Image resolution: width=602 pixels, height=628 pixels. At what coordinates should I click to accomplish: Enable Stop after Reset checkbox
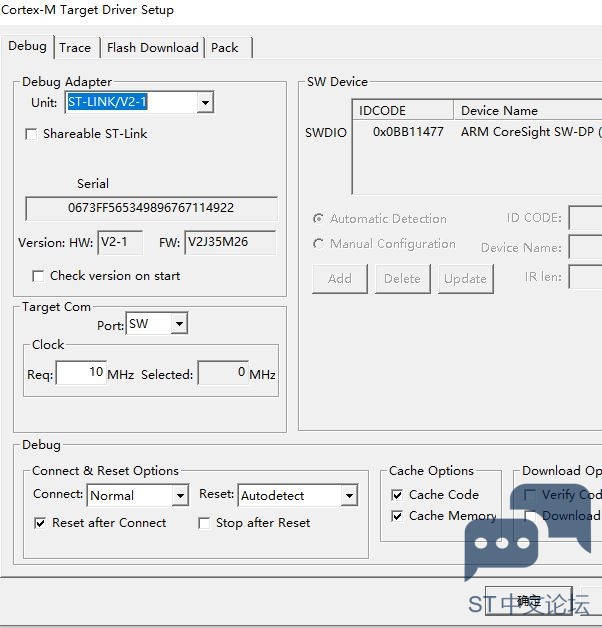204,523
